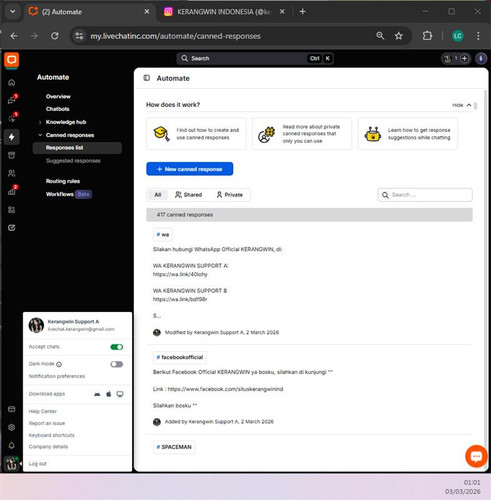Open the orange chat widget bubble
The height and width of the screenshot is (500, 491).
[476, 456]
